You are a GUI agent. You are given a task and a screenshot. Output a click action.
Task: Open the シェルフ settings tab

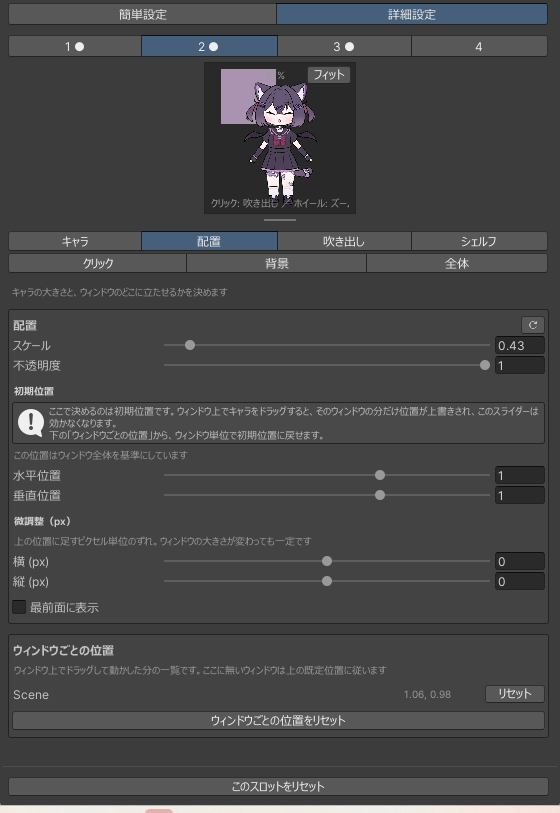click(479, 242)
